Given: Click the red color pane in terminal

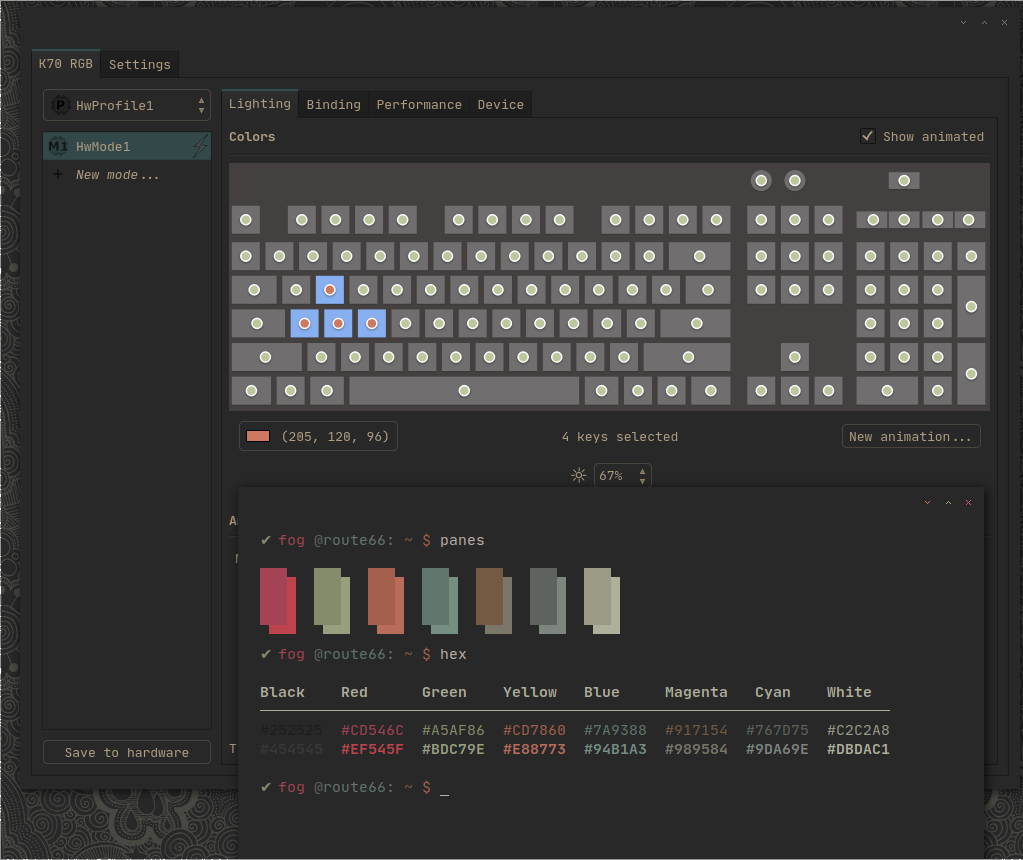Looking at the screenshot, I should point(278,601).
